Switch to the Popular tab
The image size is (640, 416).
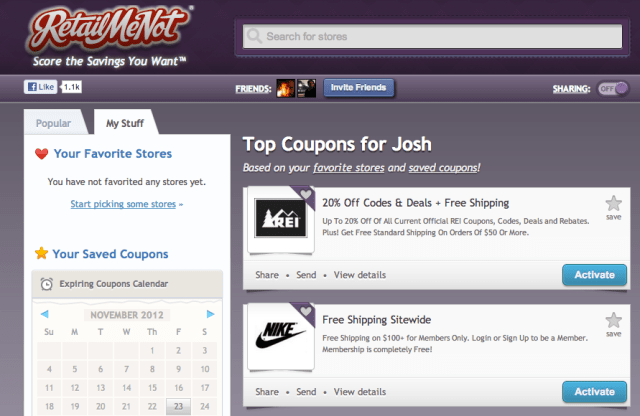point(53,123)
